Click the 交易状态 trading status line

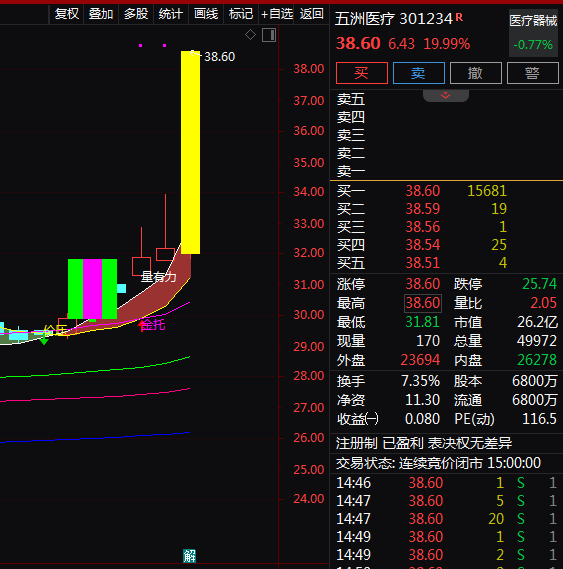tap(438, 463)
